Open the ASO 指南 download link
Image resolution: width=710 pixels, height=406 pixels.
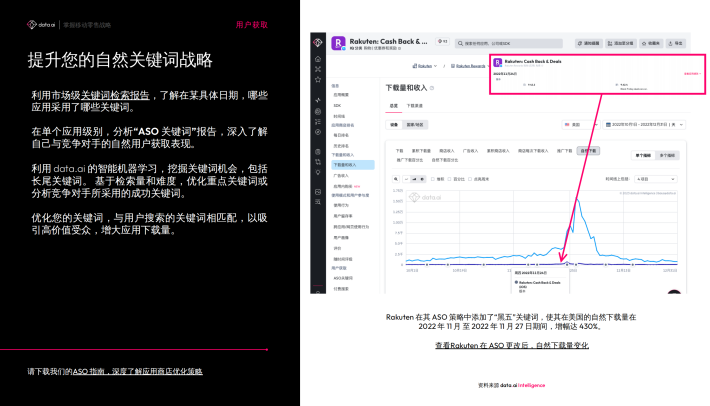coord(138,372)
